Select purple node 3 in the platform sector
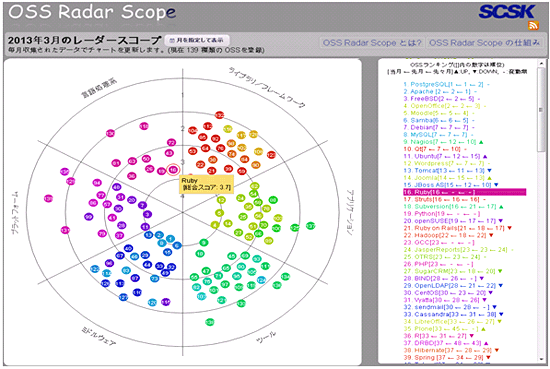 tap(147, 214)
